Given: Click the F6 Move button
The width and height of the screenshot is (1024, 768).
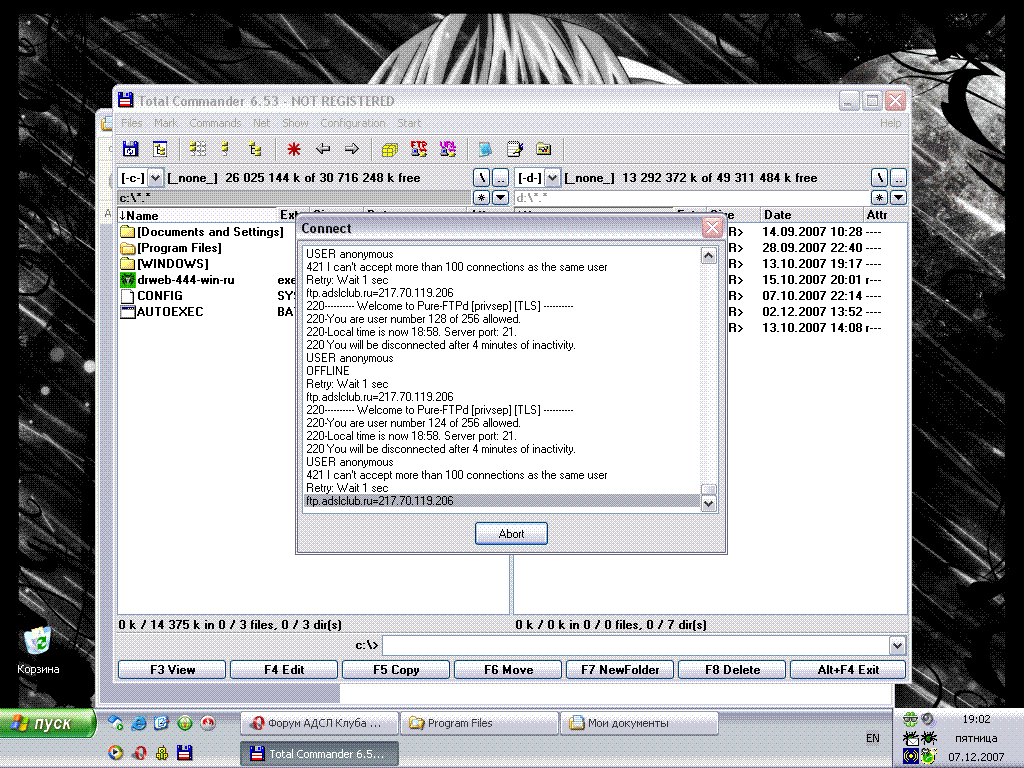Looking at the screenshot, I should tap(508, 669).
